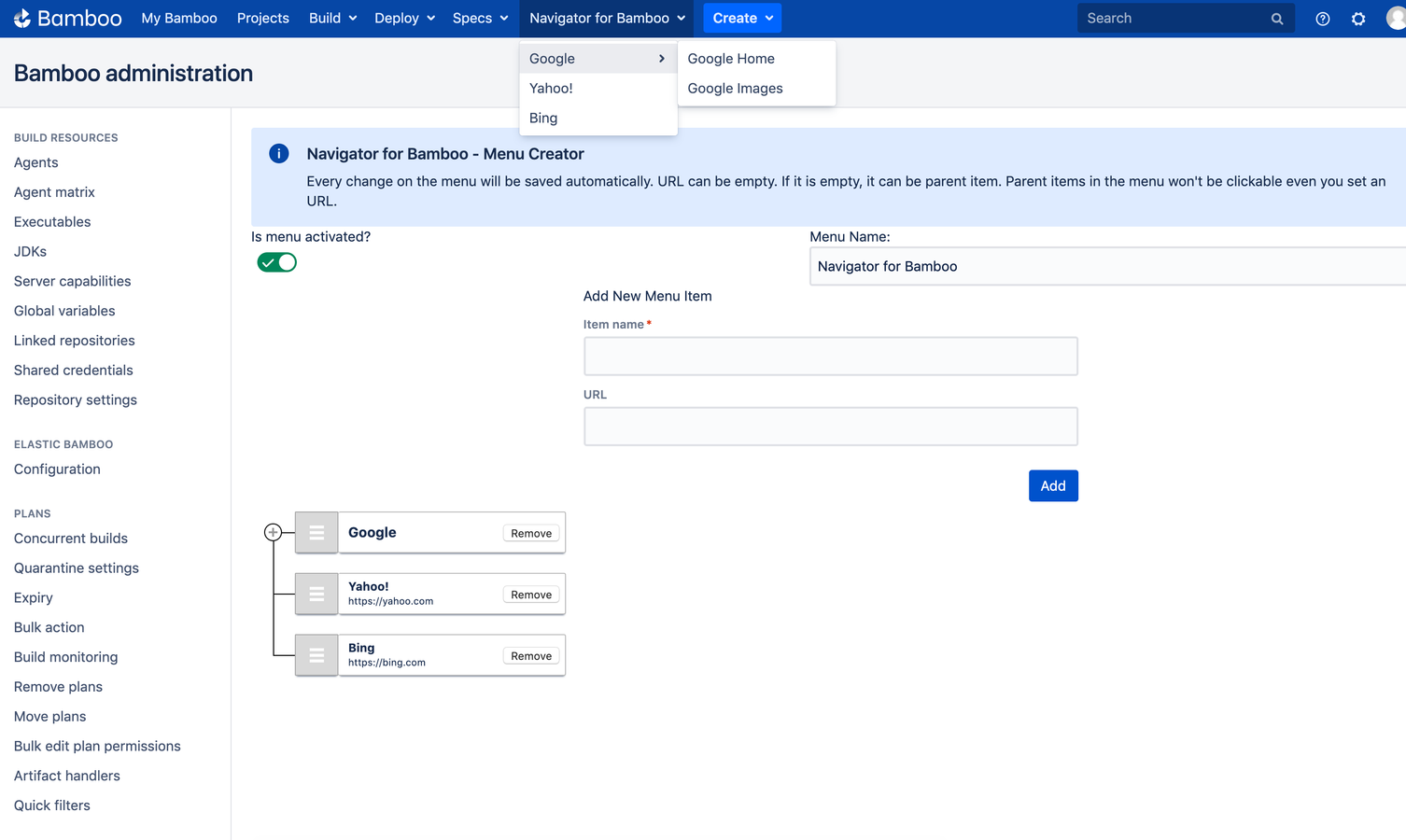Viewport: 1406px width, 840px height.
Task: Click the search magnifier icon
Action: [1277, 19]
